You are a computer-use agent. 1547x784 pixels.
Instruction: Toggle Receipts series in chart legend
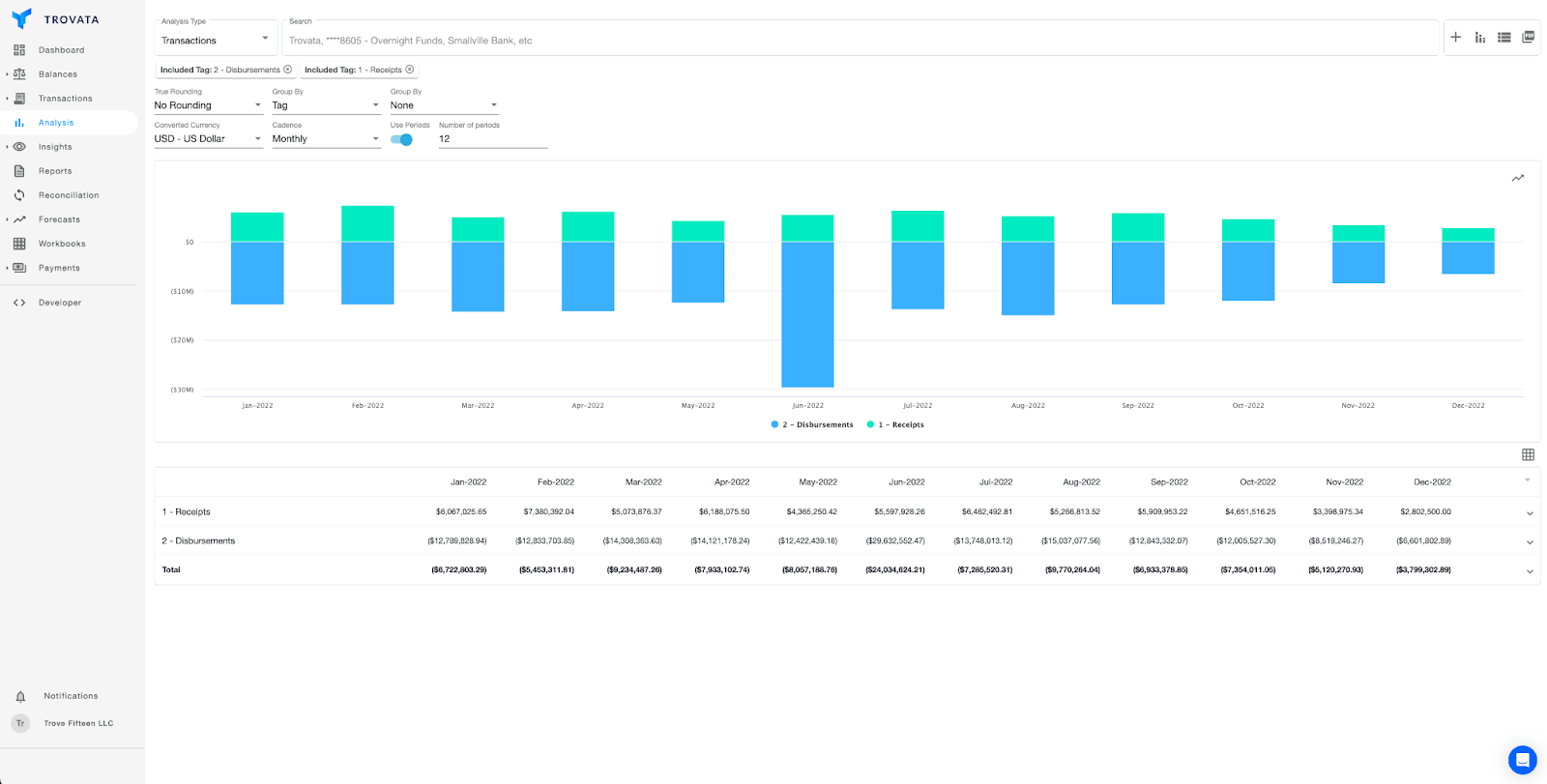point(896,424)
